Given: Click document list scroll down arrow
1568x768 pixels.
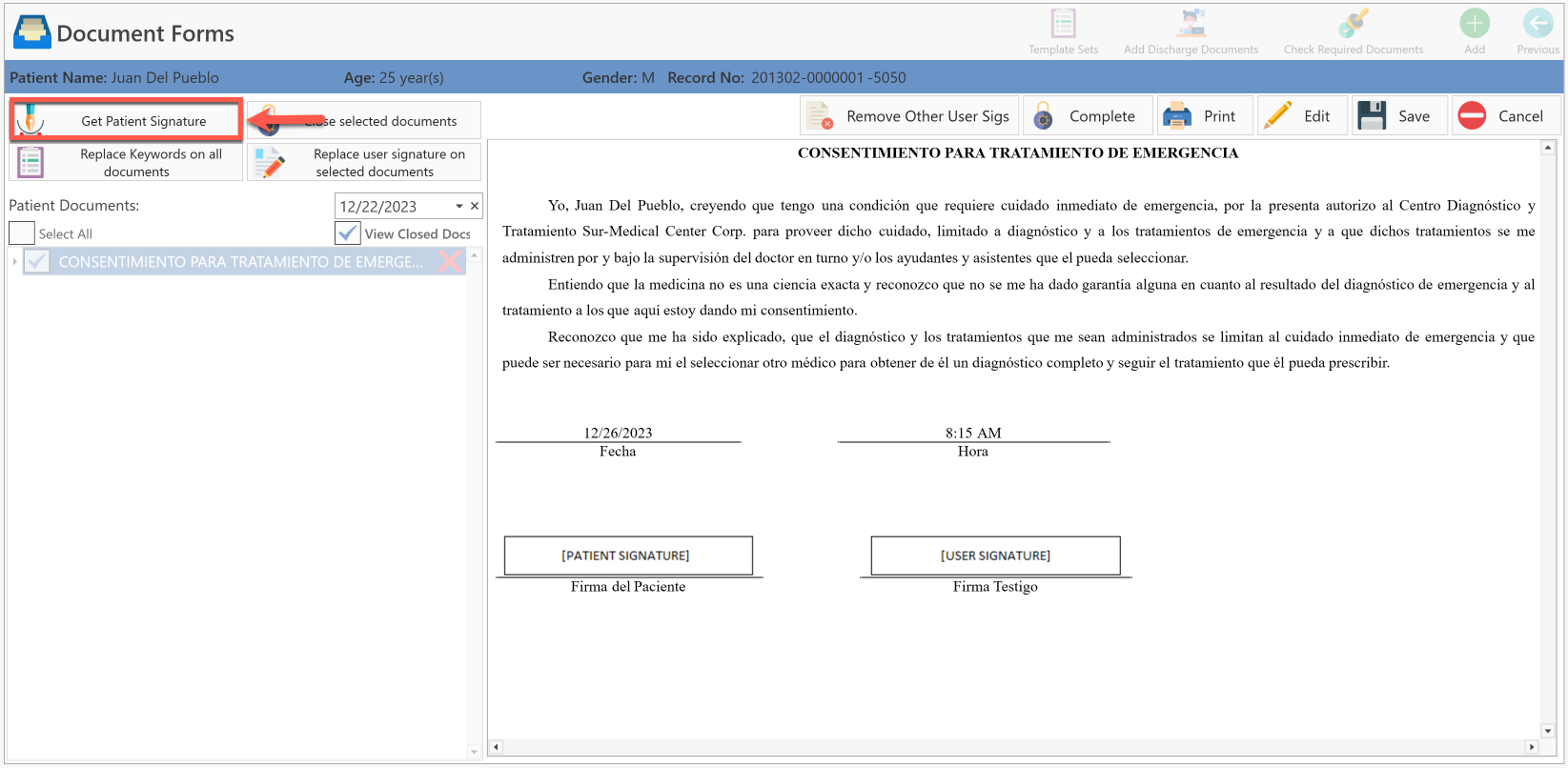Looking at the screenshot, I should [x=474, y=752].
